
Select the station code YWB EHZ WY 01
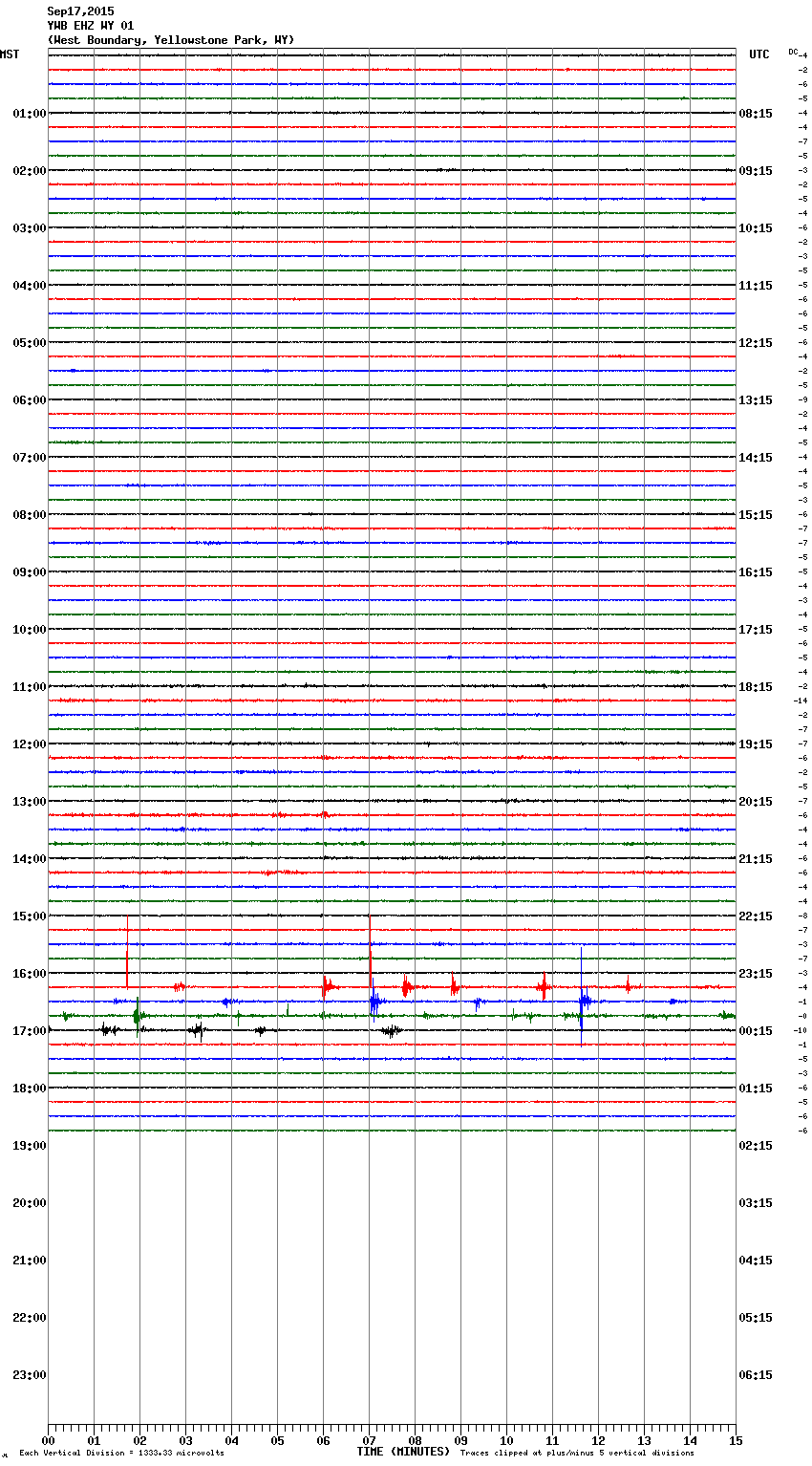pos(91,26)
